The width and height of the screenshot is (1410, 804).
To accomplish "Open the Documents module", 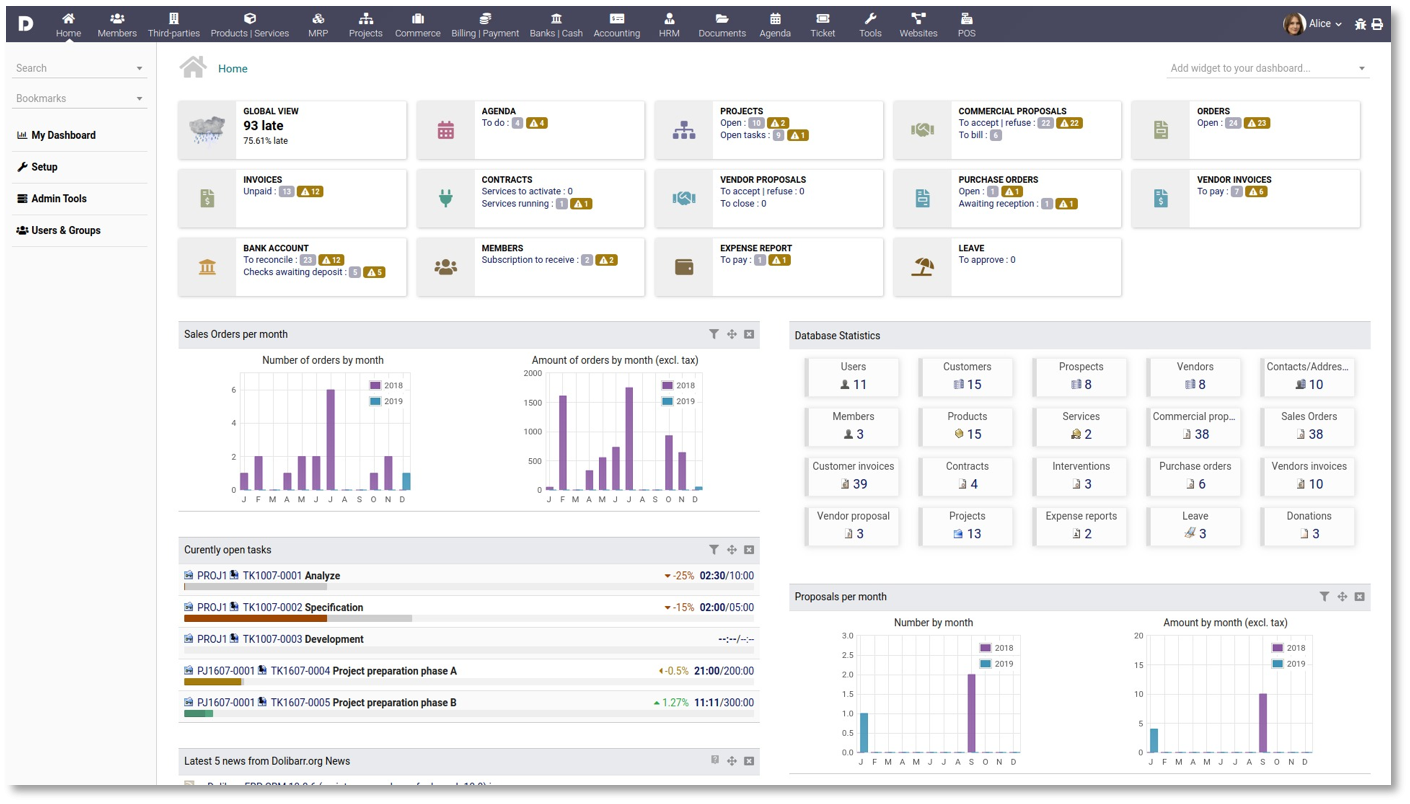I will (x=722, y=25).
